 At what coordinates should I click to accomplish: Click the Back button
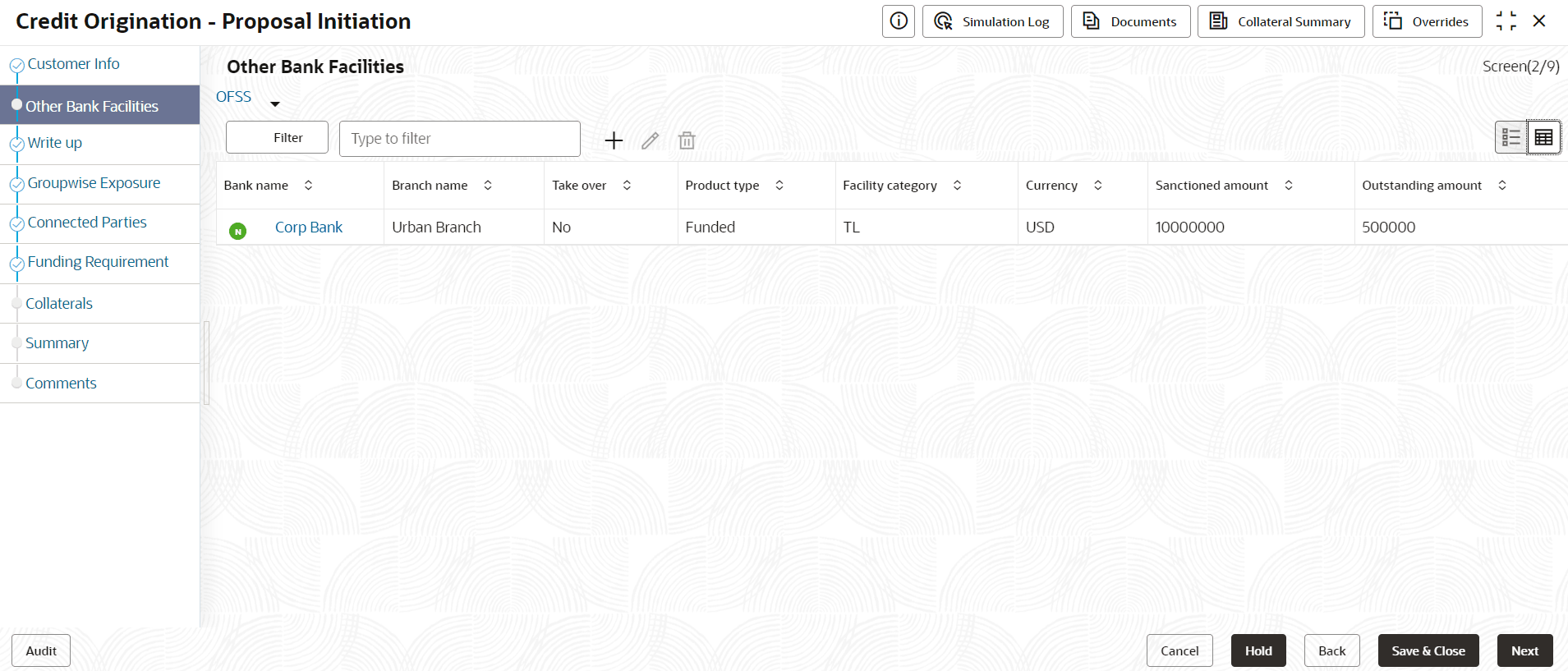(1331, 650)
